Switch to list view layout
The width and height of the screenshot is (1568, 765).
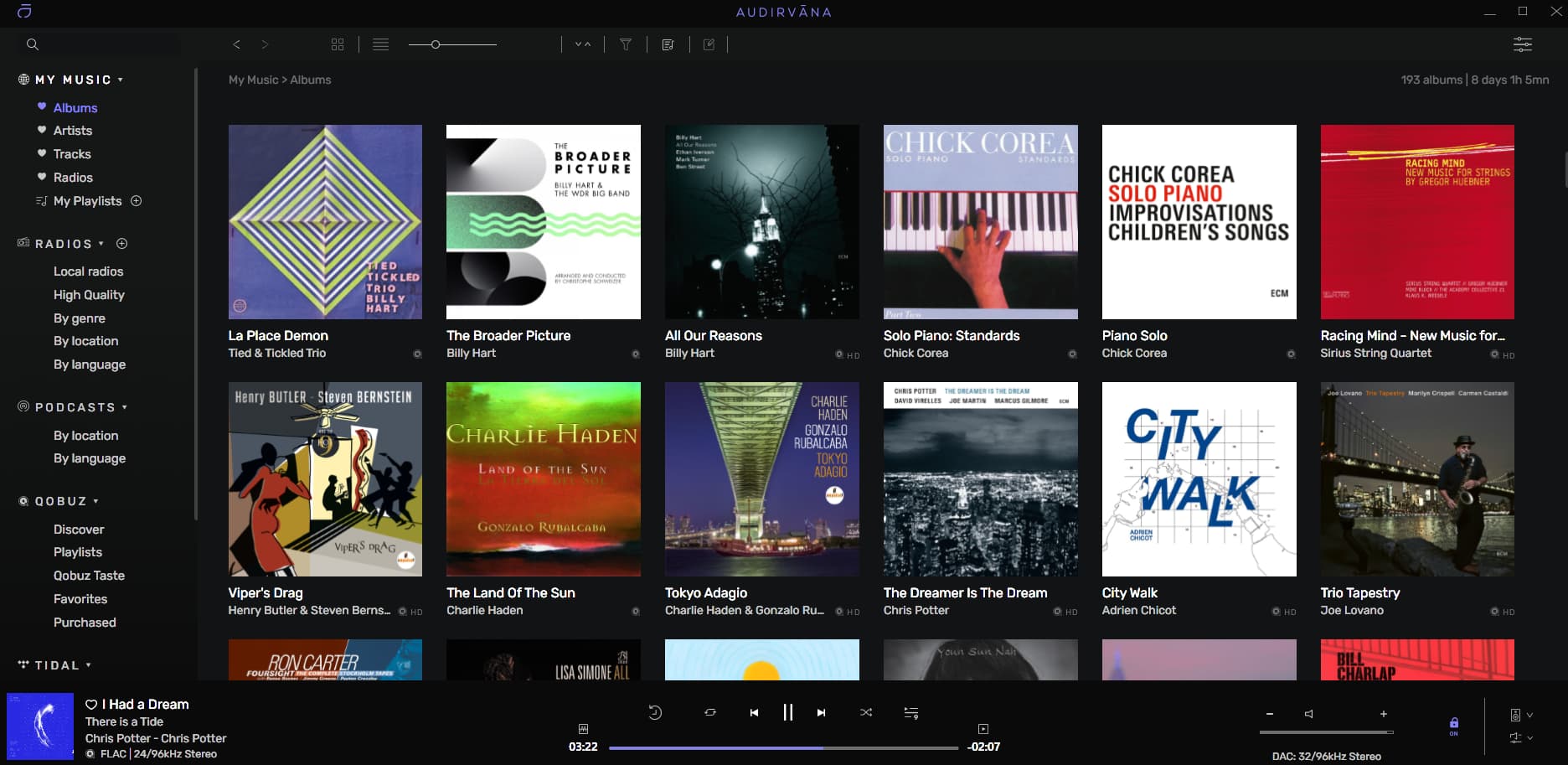381,44
